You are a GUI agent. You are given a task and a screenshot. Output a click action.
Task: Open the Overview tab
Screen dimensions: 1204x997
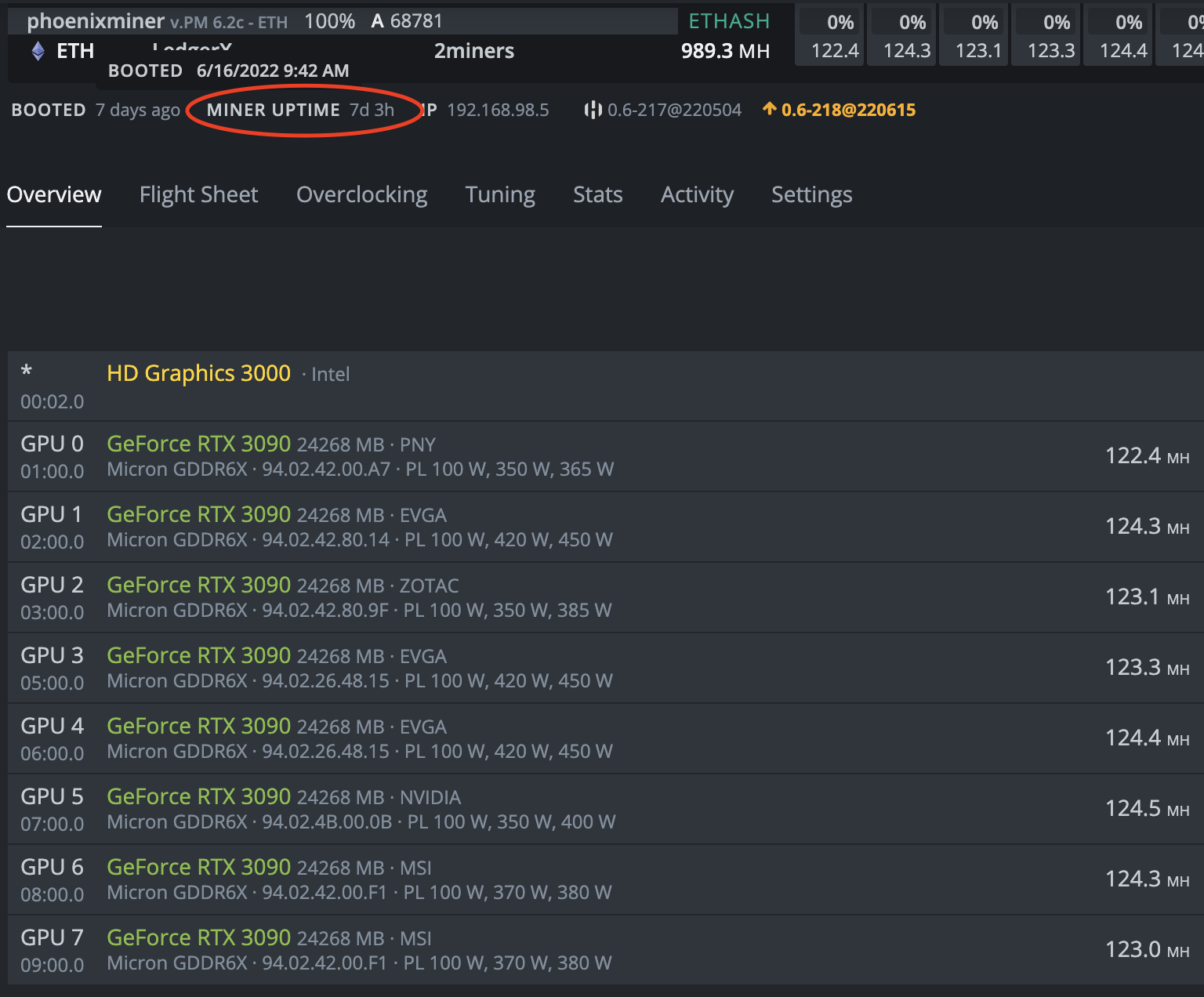tap(54, 194)
